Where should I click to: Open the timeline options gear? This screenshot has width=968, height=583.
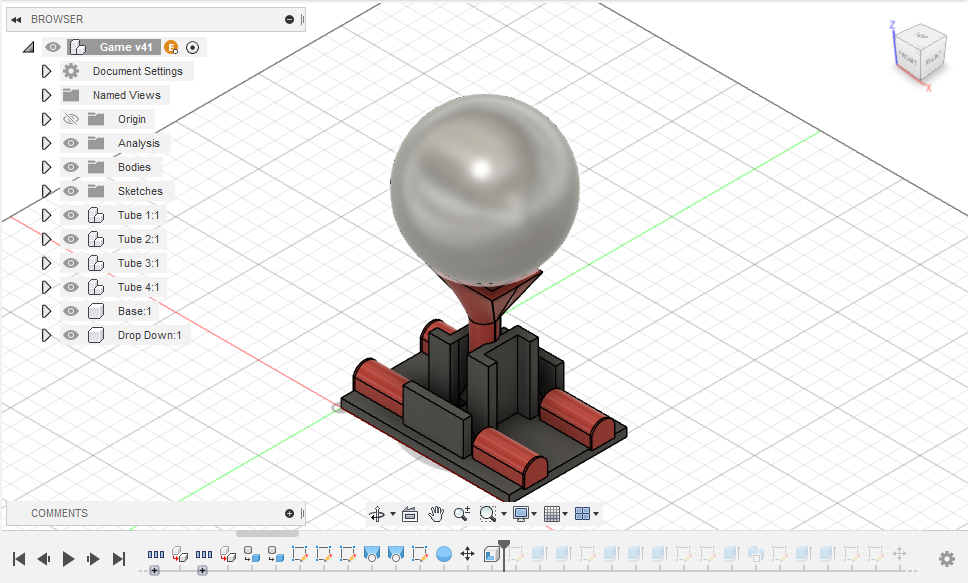(x=946, y=559)
